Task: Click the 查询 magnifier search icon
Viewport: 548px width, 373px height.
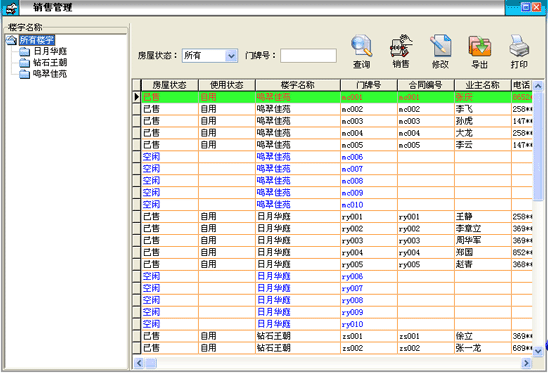Action: [x=362, y=45]
